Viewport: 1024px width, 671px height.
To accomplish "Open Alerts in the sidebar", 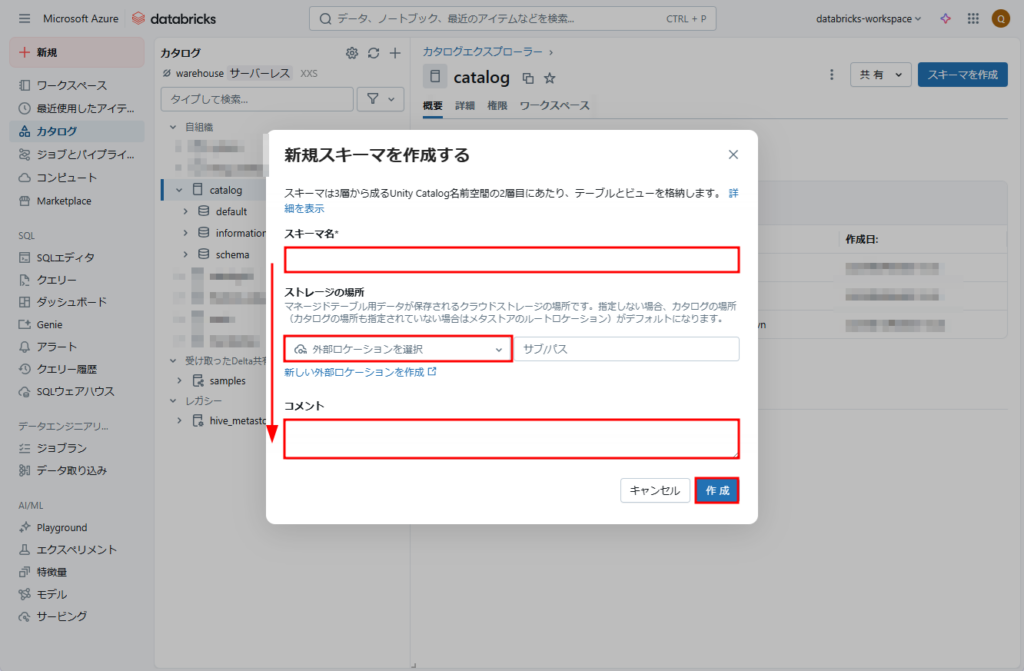I will 77,346.
